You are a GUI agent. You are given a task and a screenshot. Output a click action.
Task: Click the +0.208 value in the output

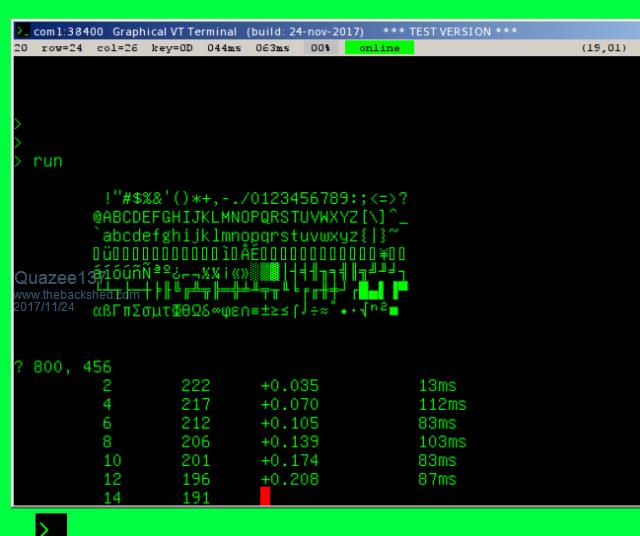290,480
